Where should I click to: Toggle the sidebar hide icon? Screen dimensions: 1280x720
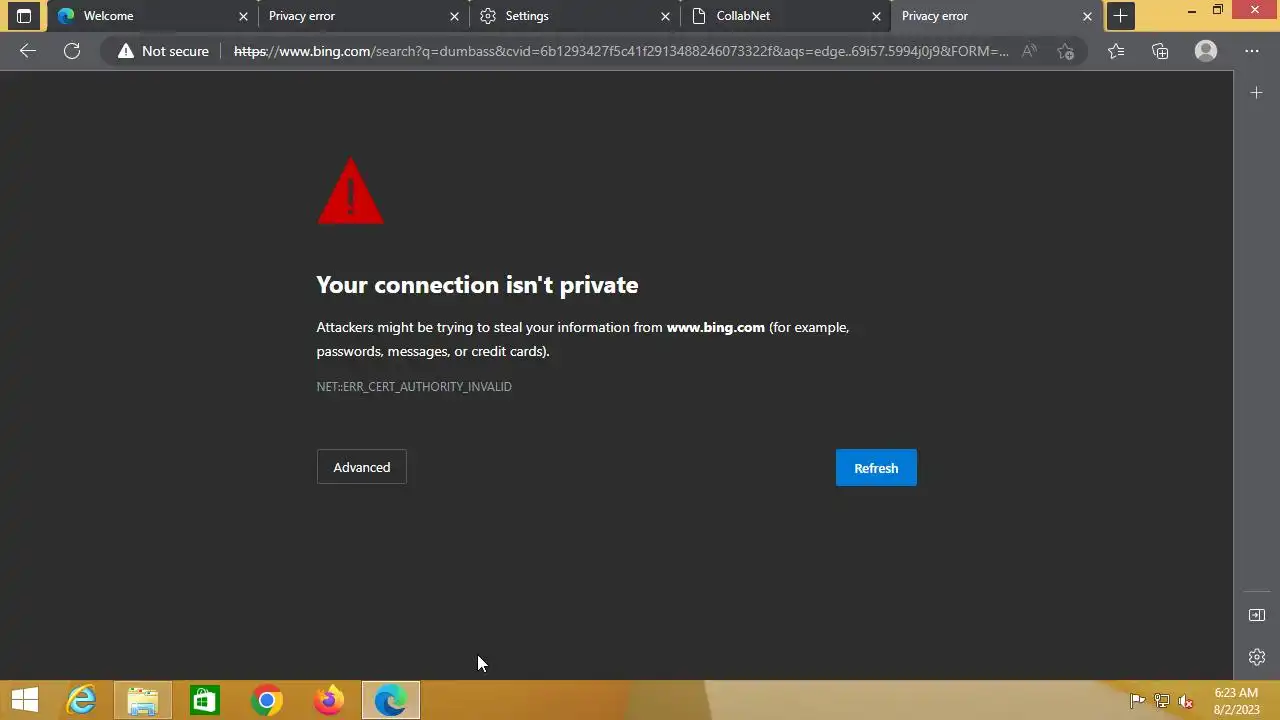click(x=1257, y=615)
